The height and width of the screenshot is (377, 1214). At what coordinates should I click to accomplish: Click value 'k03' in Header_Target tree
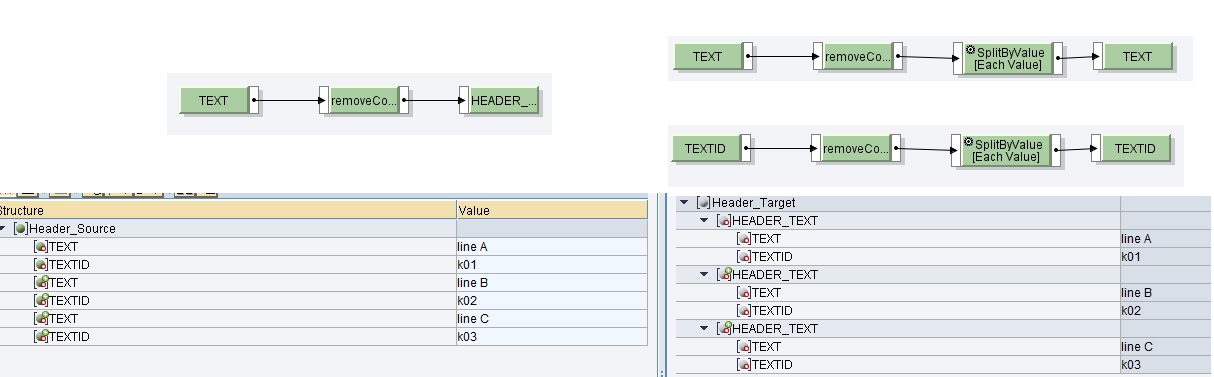(x=1131, y=365)
